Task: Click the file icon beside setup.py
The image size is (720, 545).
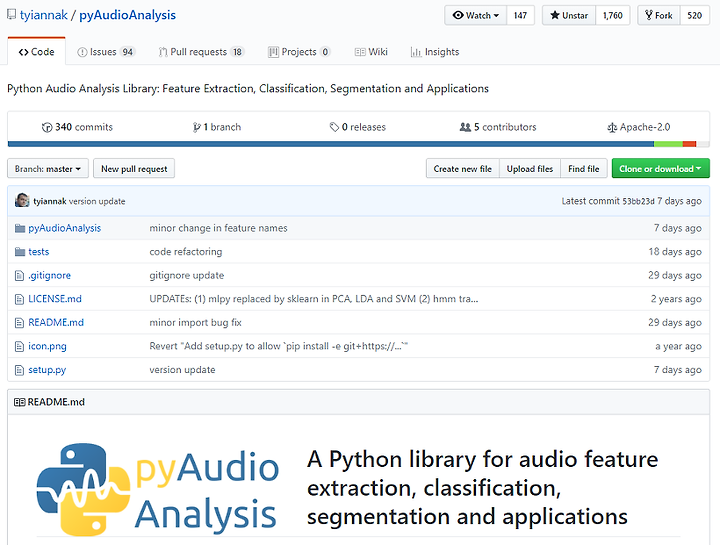Action: pyautogui.click(x=19, y=370)
